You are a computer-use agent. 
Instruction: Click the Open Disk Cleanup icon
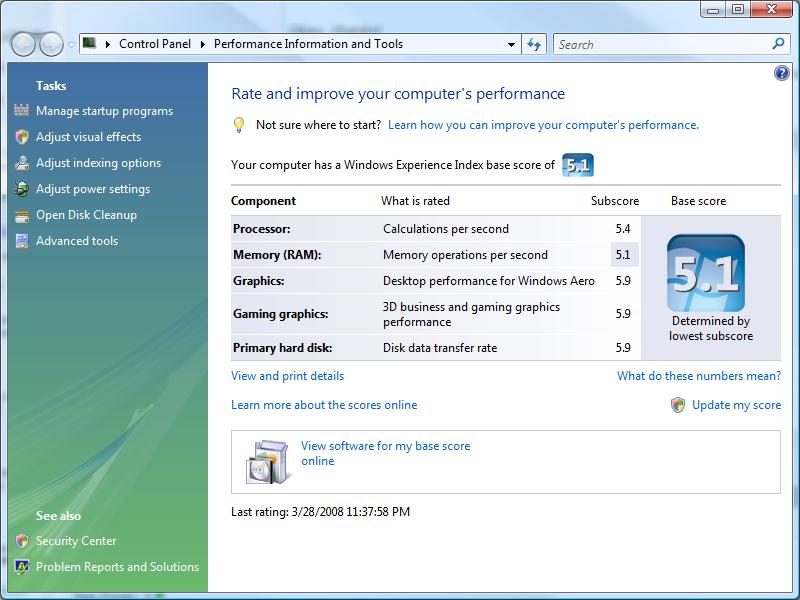(21, 215)
